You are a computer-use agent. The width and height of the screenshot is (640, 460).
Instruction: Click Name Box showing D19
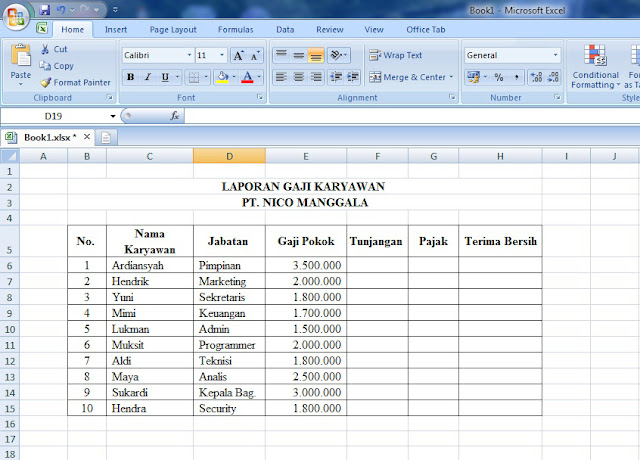tap(53, 116)
